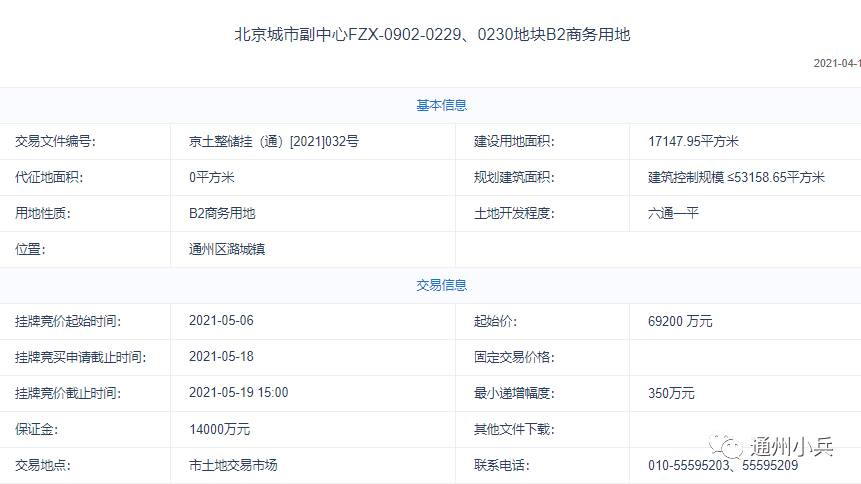Click the 建设用地面积 label
Image resolution: width=861 pixels, height=484 pixels.
click(x=514, y=142)
